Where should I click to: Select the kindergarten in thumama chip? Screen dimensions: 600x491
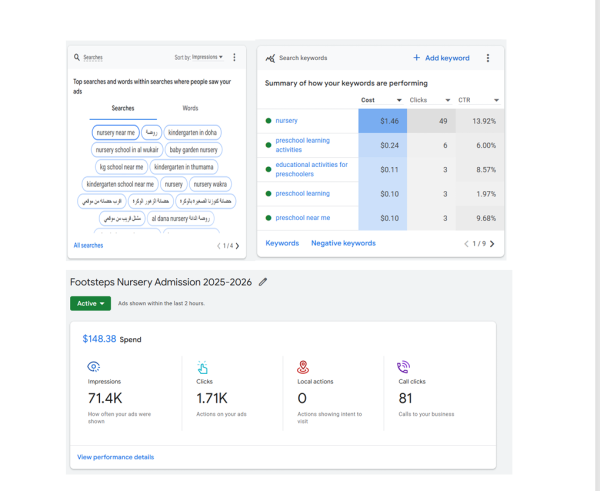click(x=184, y=167)
